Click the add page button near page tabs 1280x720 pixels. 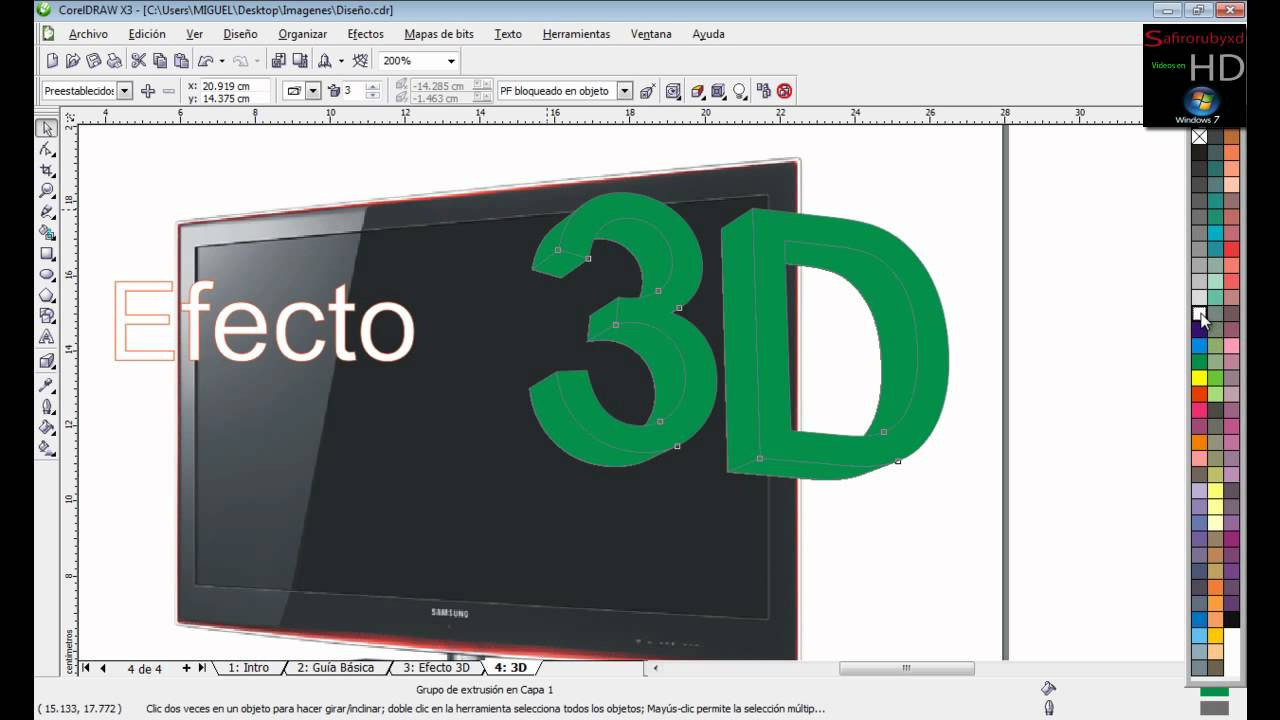coord(186,667)
